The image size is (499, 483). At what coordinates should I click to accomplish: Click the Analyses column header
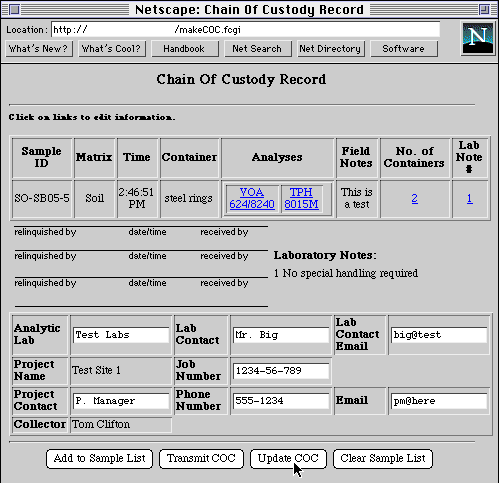tap(277, 157)
